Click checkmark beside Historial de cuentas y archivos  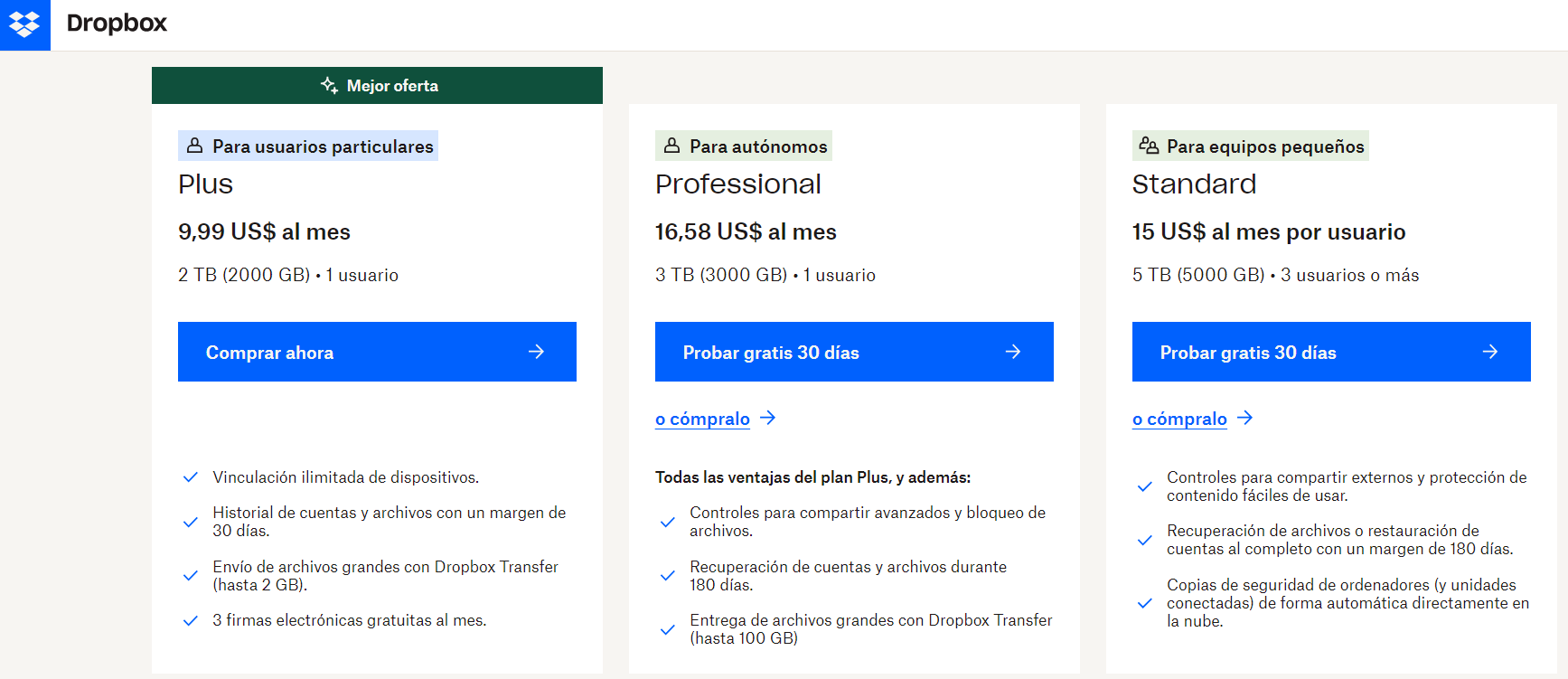tap(191, 522)
